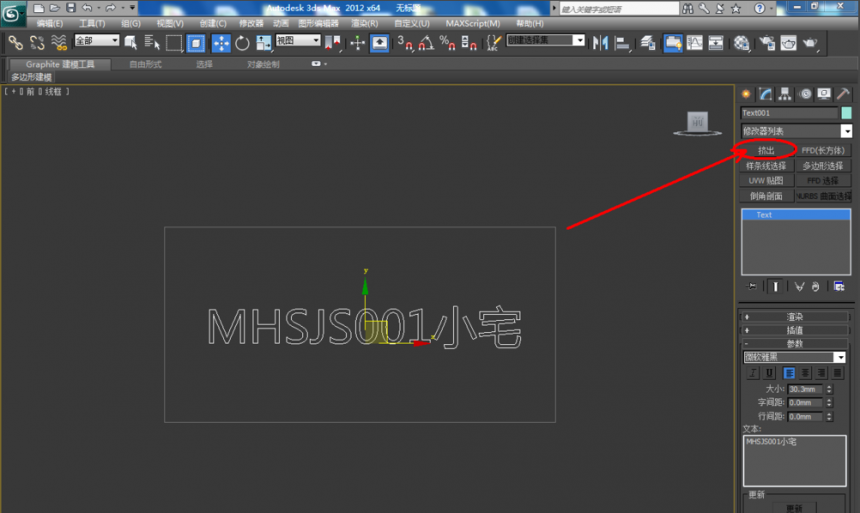Open the font 微软雅黑 dropdown

(x=794, y=357)
